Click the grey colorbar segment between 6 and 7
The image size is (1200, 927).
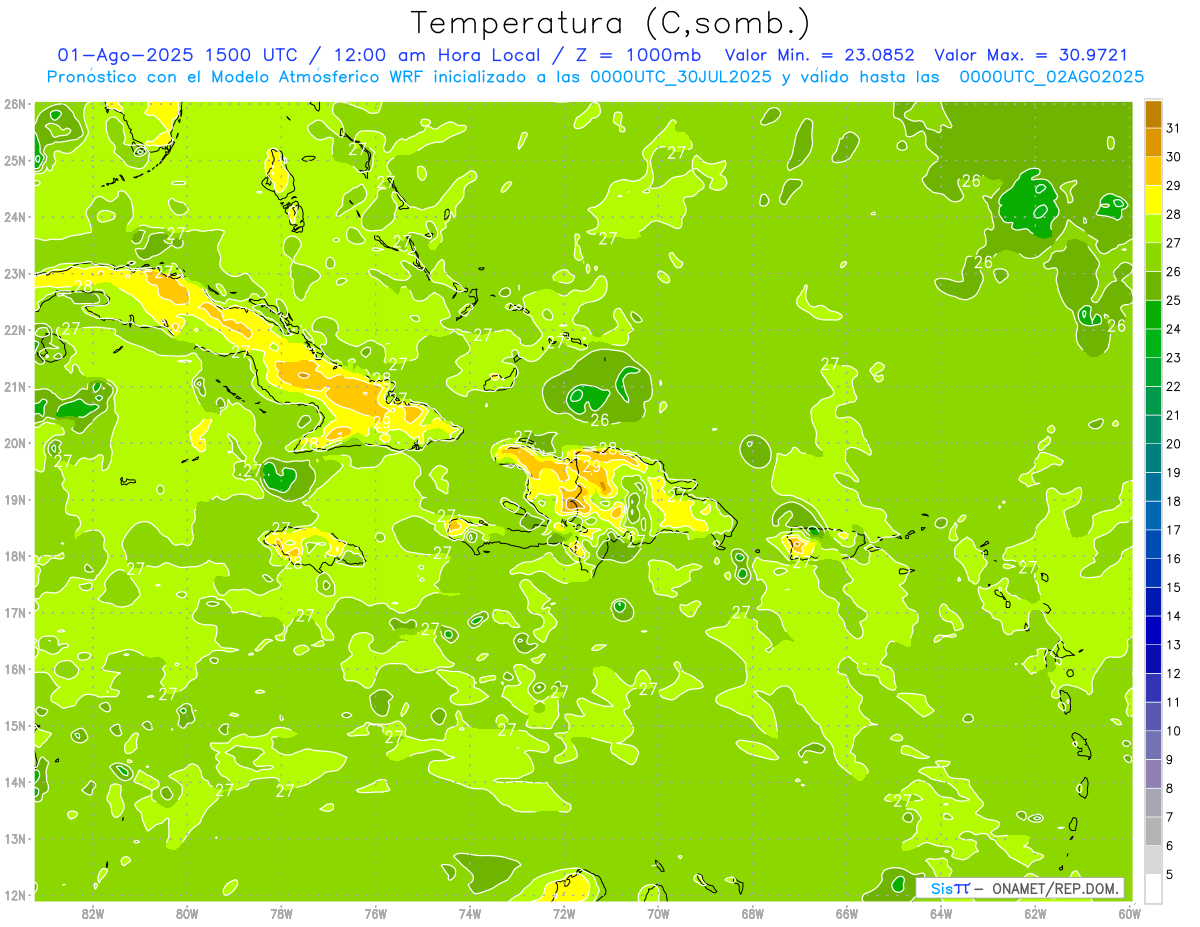(x=1153, y=831)
